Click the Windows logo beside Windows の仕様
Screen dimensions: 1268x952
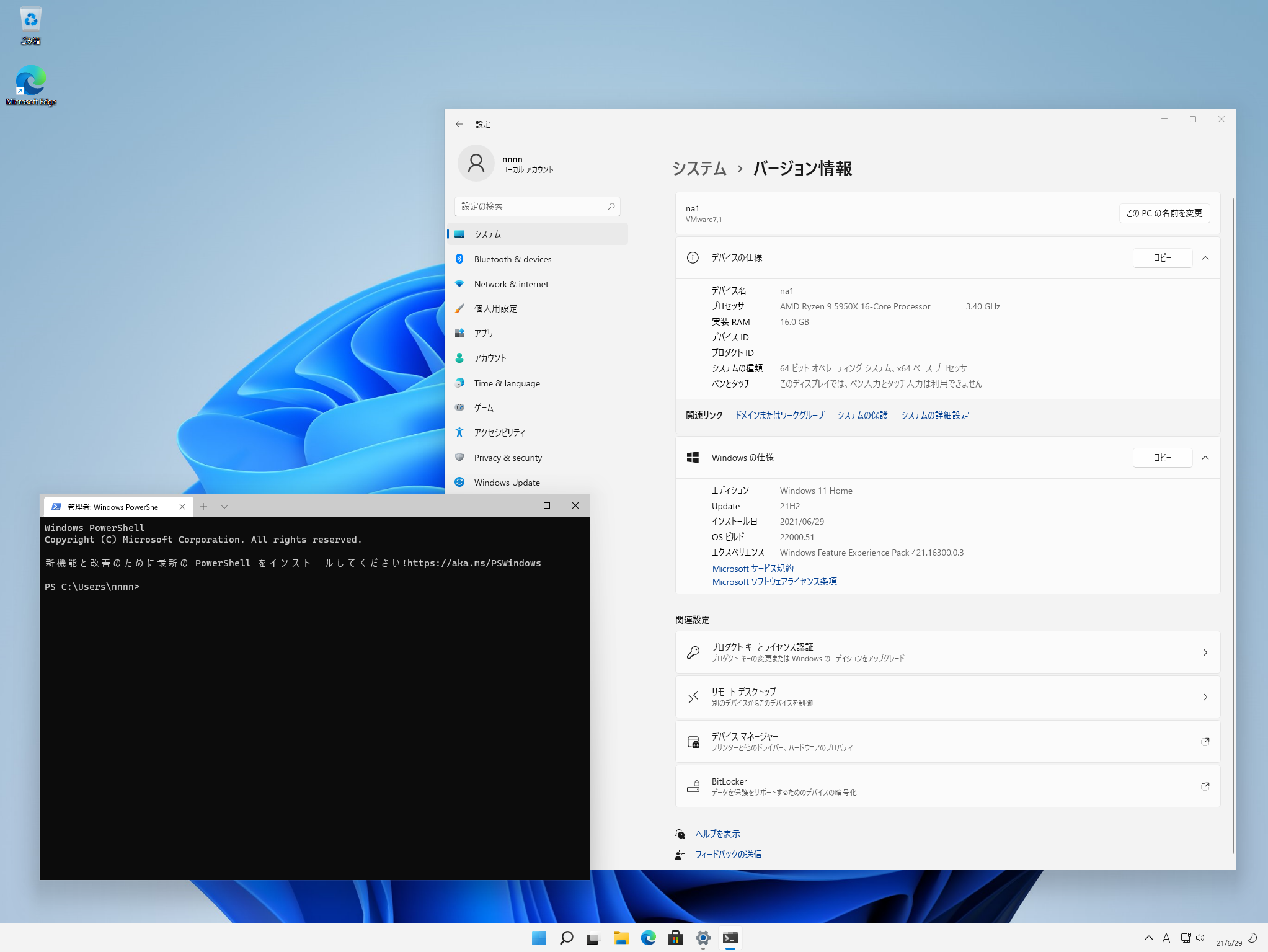(x=693, y=458)
